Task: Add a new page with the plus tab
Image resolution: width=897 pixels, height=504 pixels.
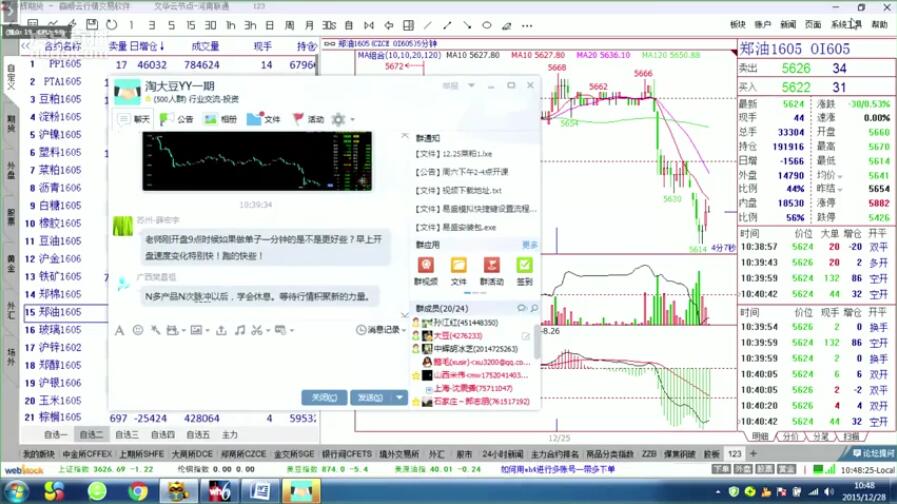Action: (x=753, y=454)
